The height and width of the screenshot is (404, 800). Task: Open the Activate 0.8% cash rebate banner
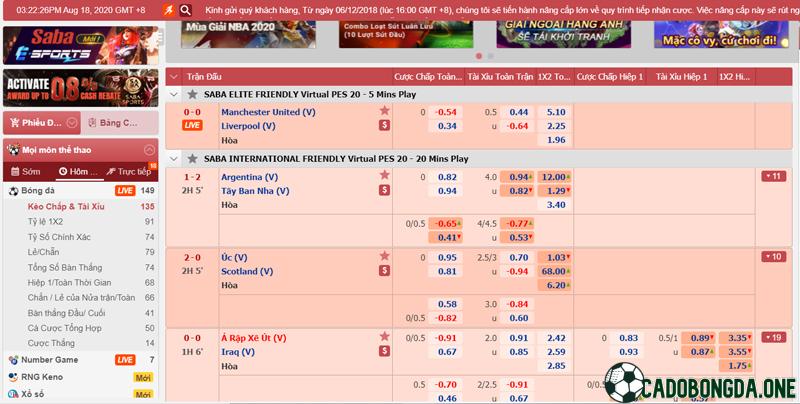[x=81, y=88]
